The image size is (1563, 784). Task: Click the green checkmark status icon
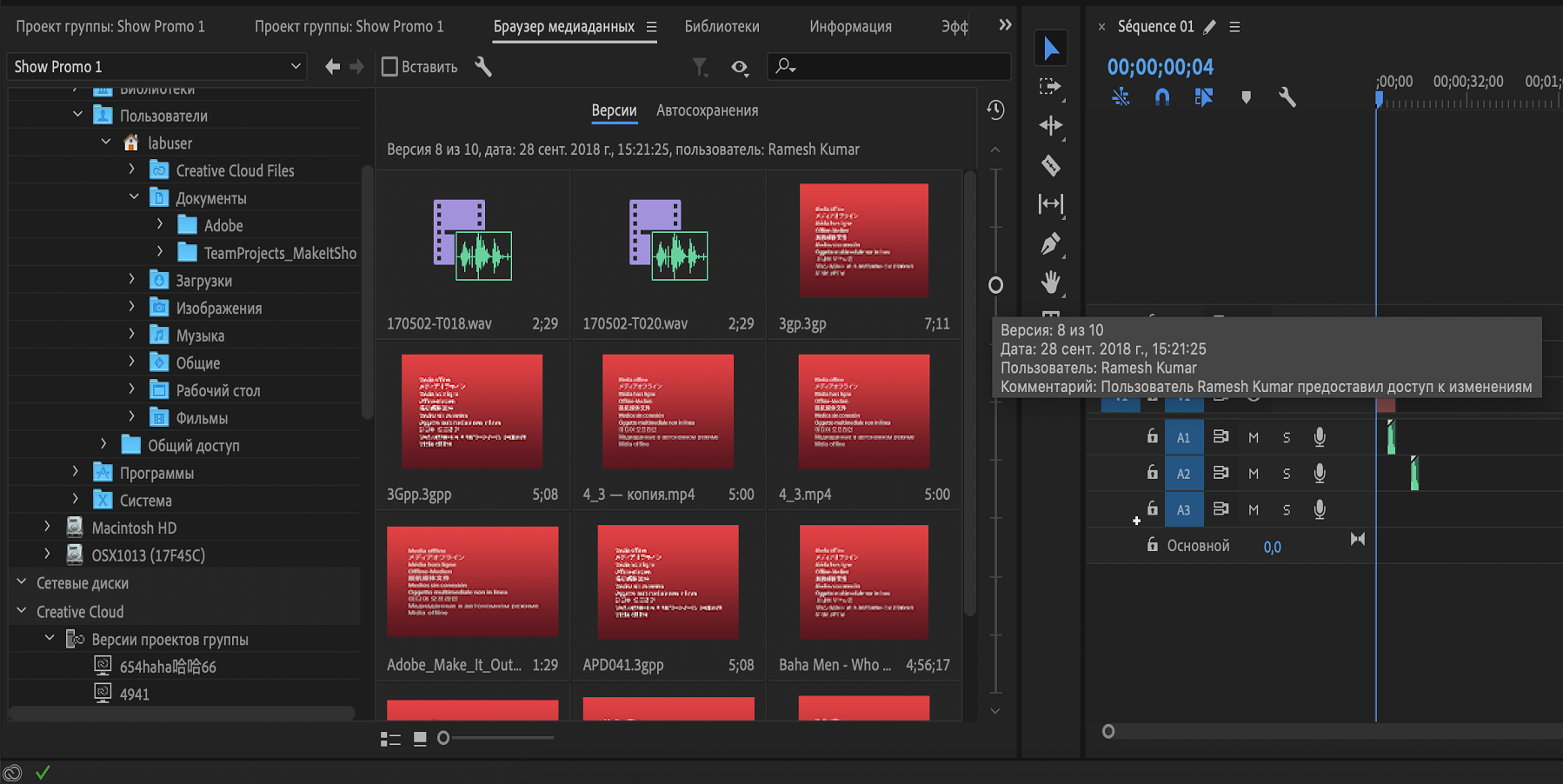point(43,772)
